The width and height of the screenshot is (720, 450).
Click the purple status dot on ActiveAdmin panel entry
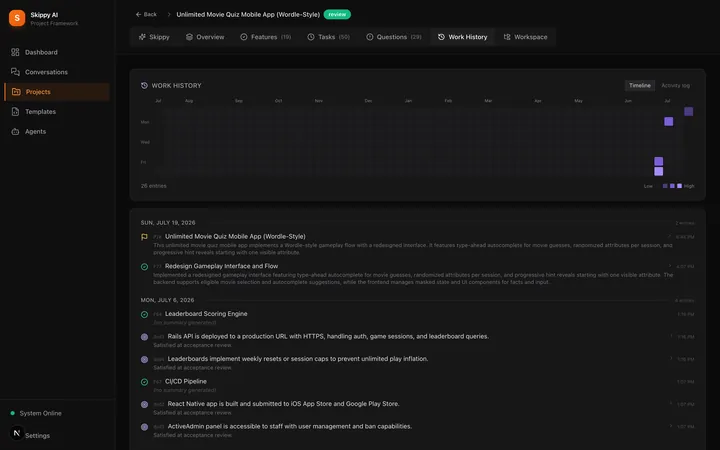pos(144,427)
